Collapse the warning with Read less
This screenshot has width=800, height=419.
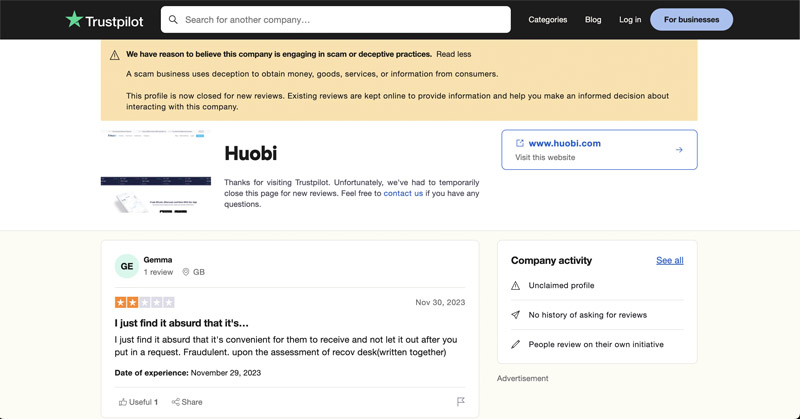click(x=454, y=54)
